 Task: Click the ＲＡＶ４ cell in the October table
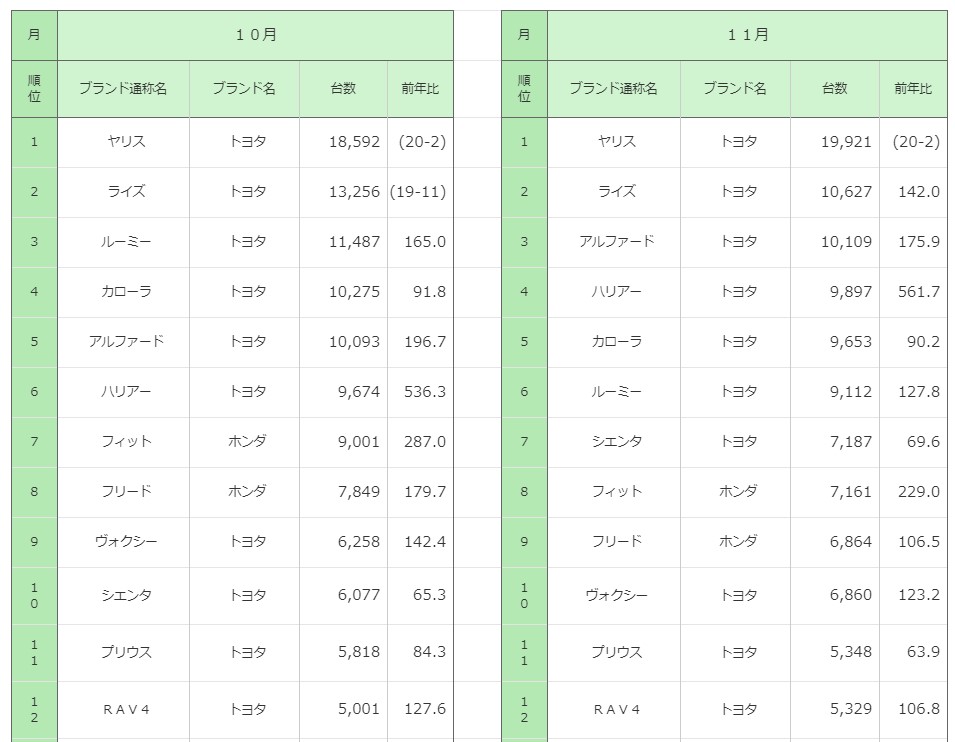126,709
